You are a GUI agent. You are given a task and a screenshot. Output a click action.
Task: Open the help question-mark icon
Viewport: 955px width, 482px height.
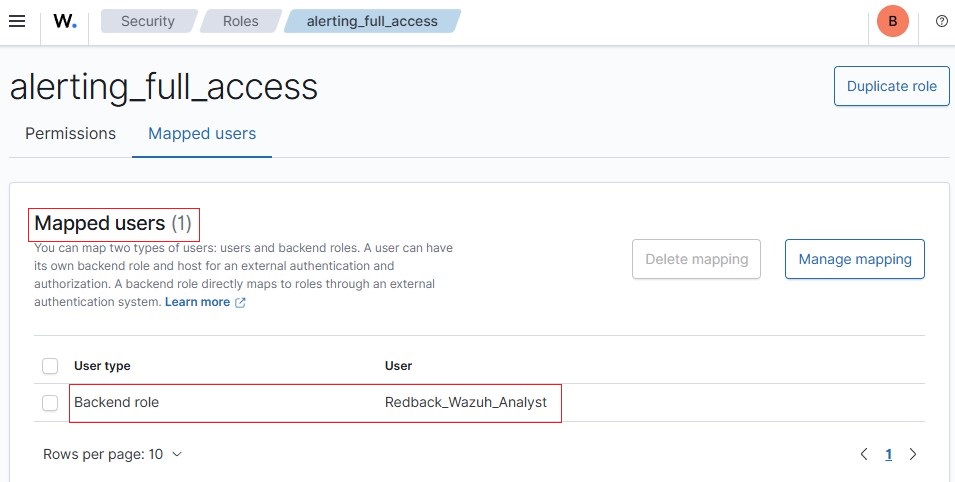[941, 21]
